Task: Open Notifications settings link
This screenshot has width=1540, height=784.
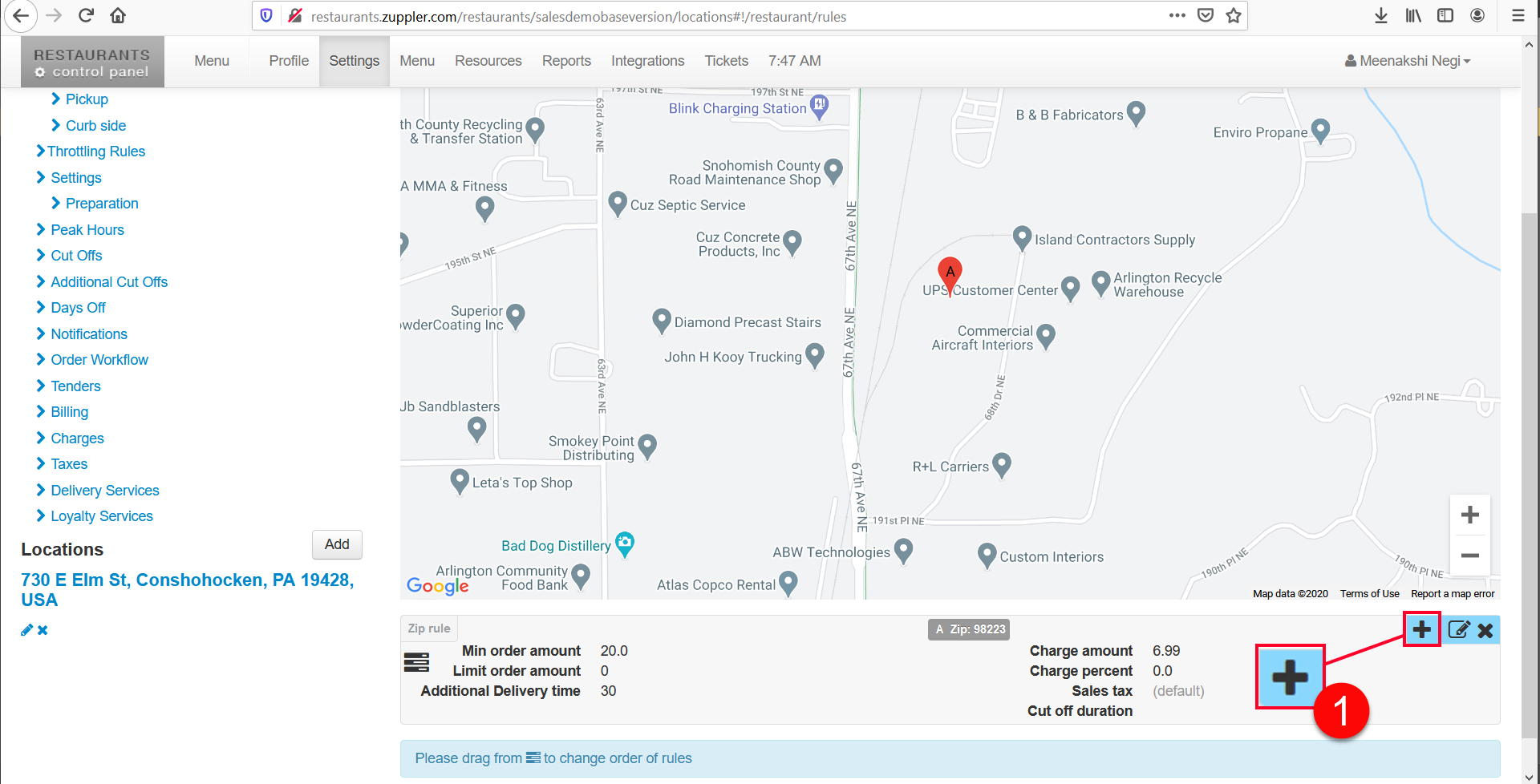Action: coord(89,334)
